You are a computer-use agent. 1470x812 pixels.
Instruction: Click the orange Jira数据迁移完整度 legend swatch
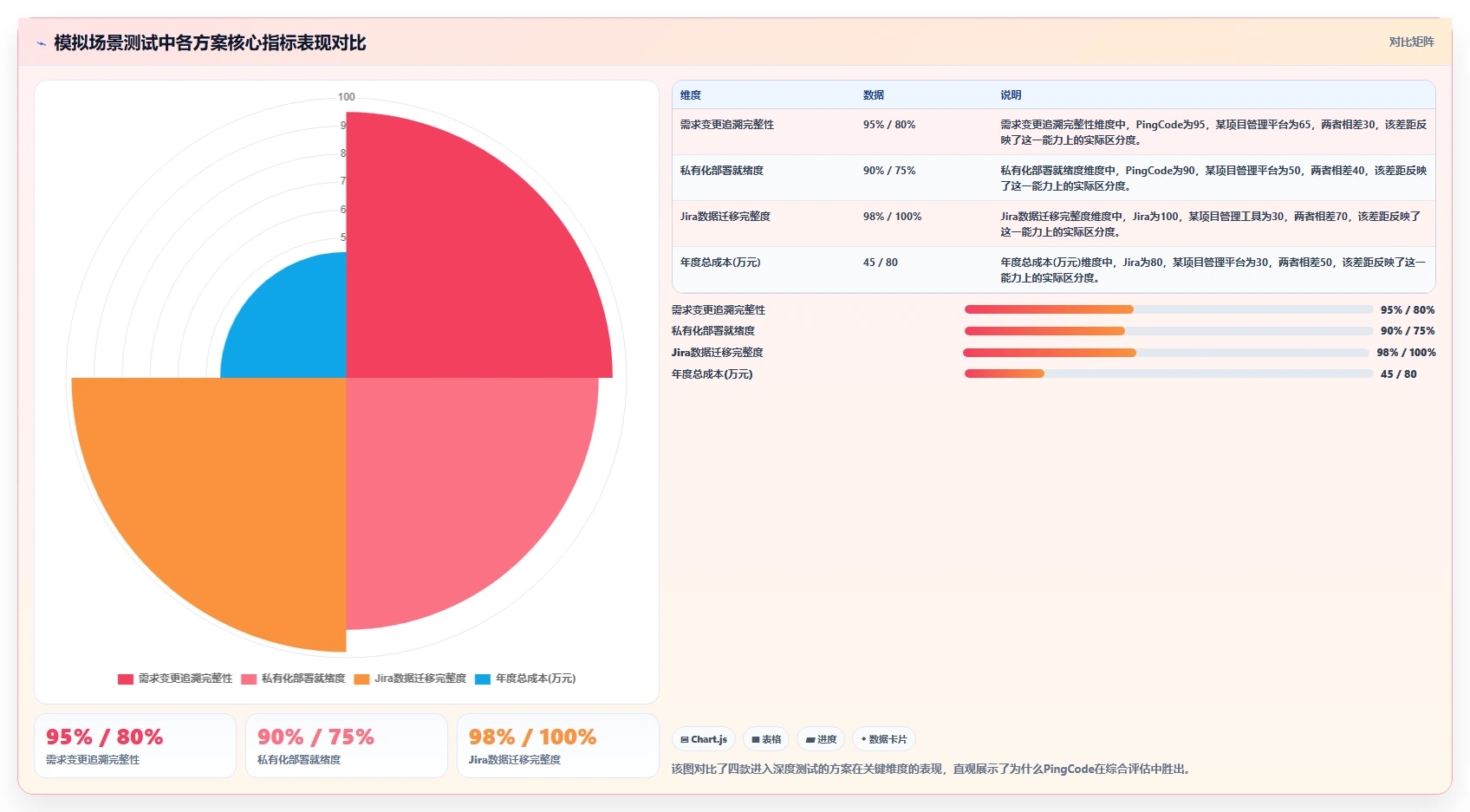click(361, 679)
